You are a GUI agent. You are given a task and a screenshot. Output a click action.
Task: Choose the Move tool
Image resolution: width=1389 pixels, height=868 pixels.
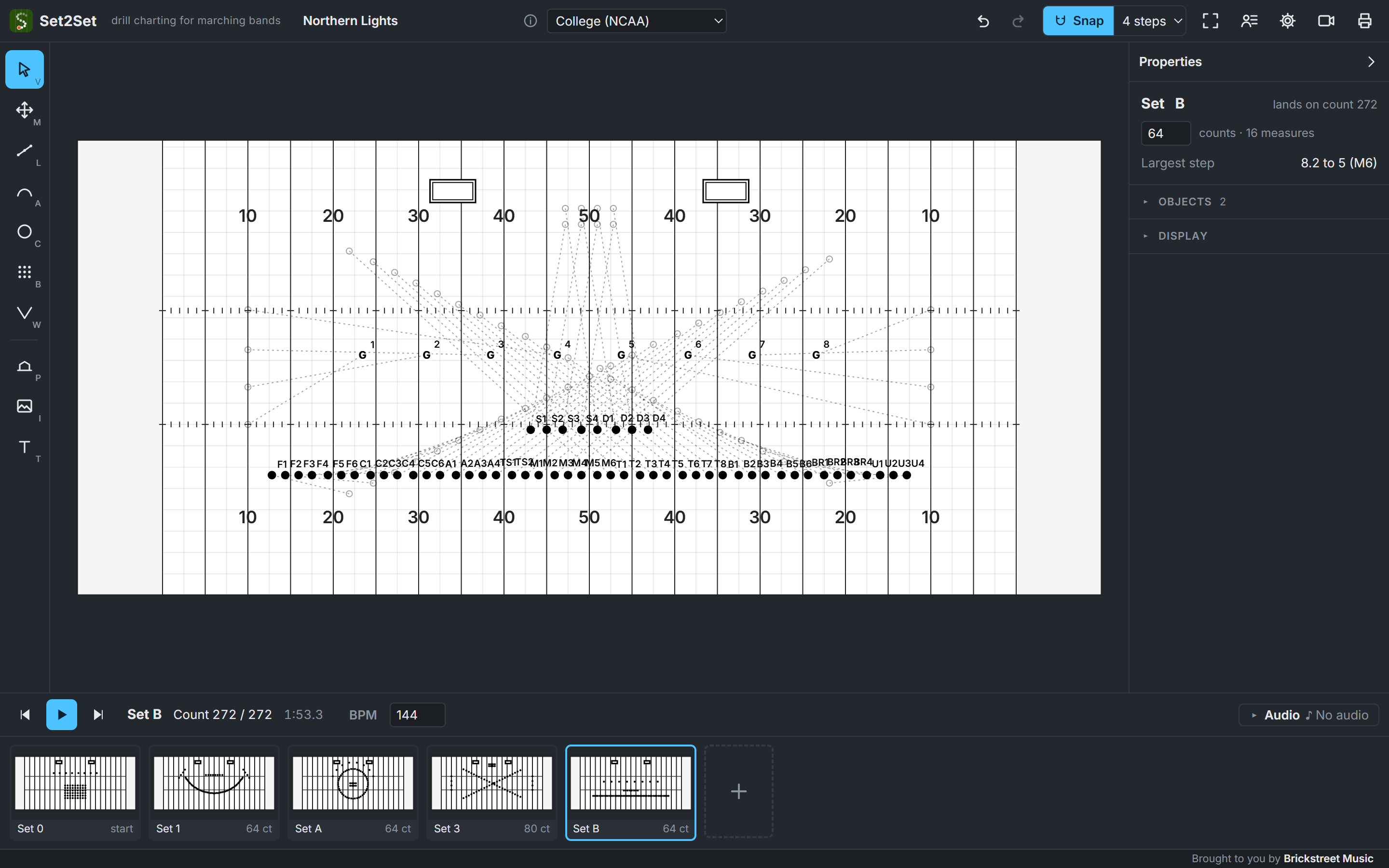pyautogui.click(x=24, y=110)
